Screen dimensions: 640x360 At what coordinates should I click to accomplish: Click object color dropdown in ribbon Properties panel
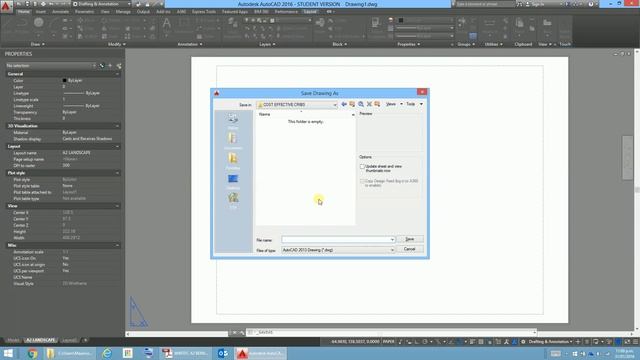425,20
